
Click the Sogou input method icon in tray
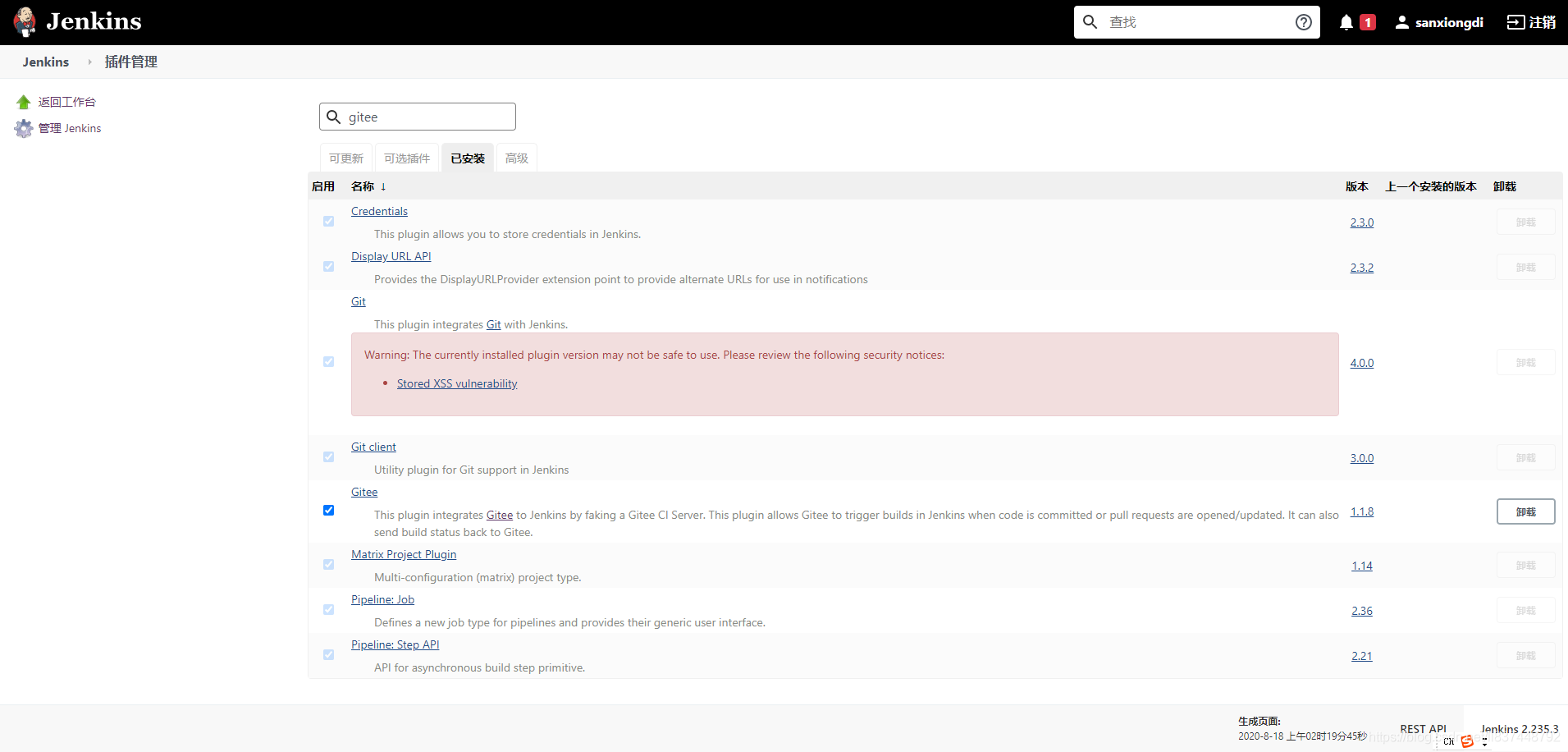point(1468,741)
